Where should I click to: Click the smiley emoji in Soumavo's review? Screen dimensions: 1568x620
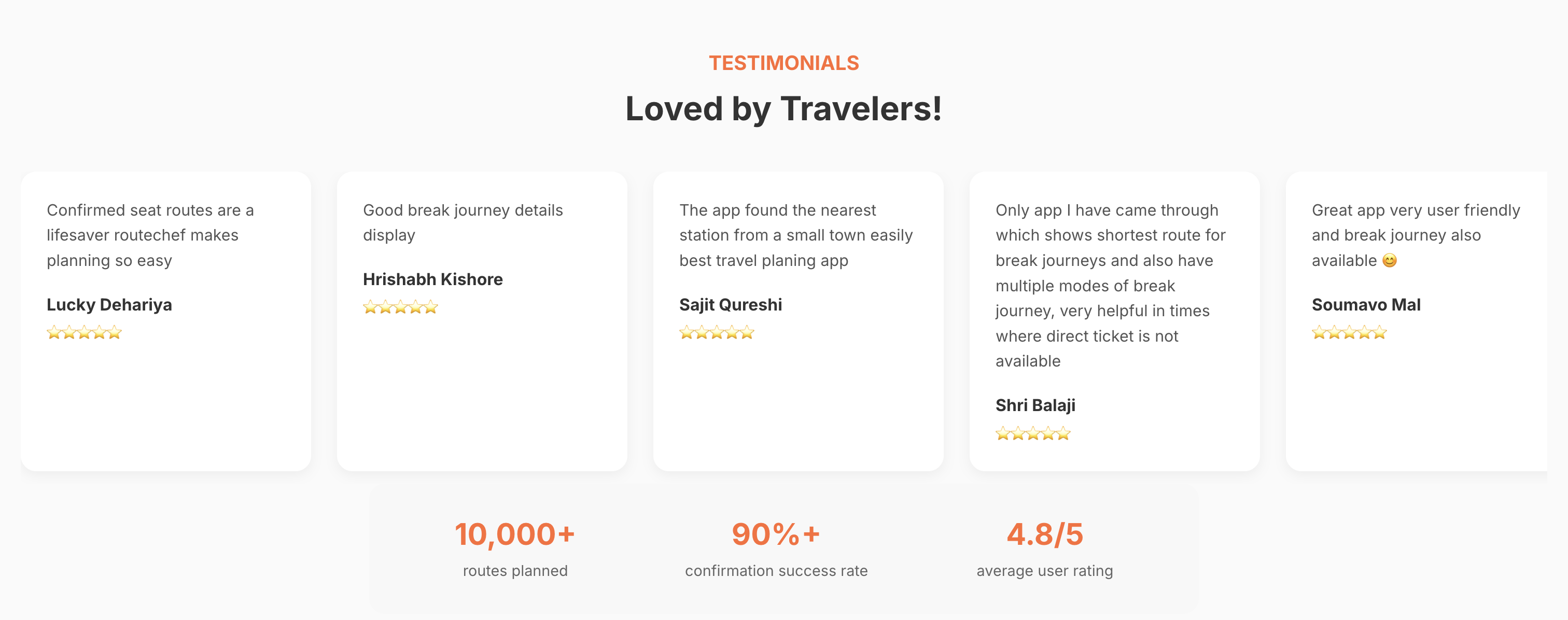click(1389, 260)
